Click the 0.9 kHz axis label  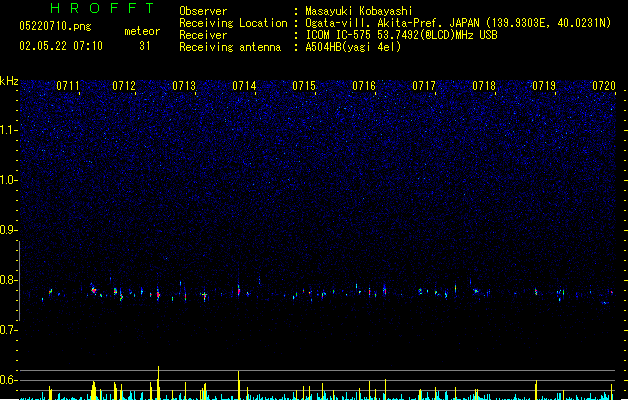coord(8,230)
